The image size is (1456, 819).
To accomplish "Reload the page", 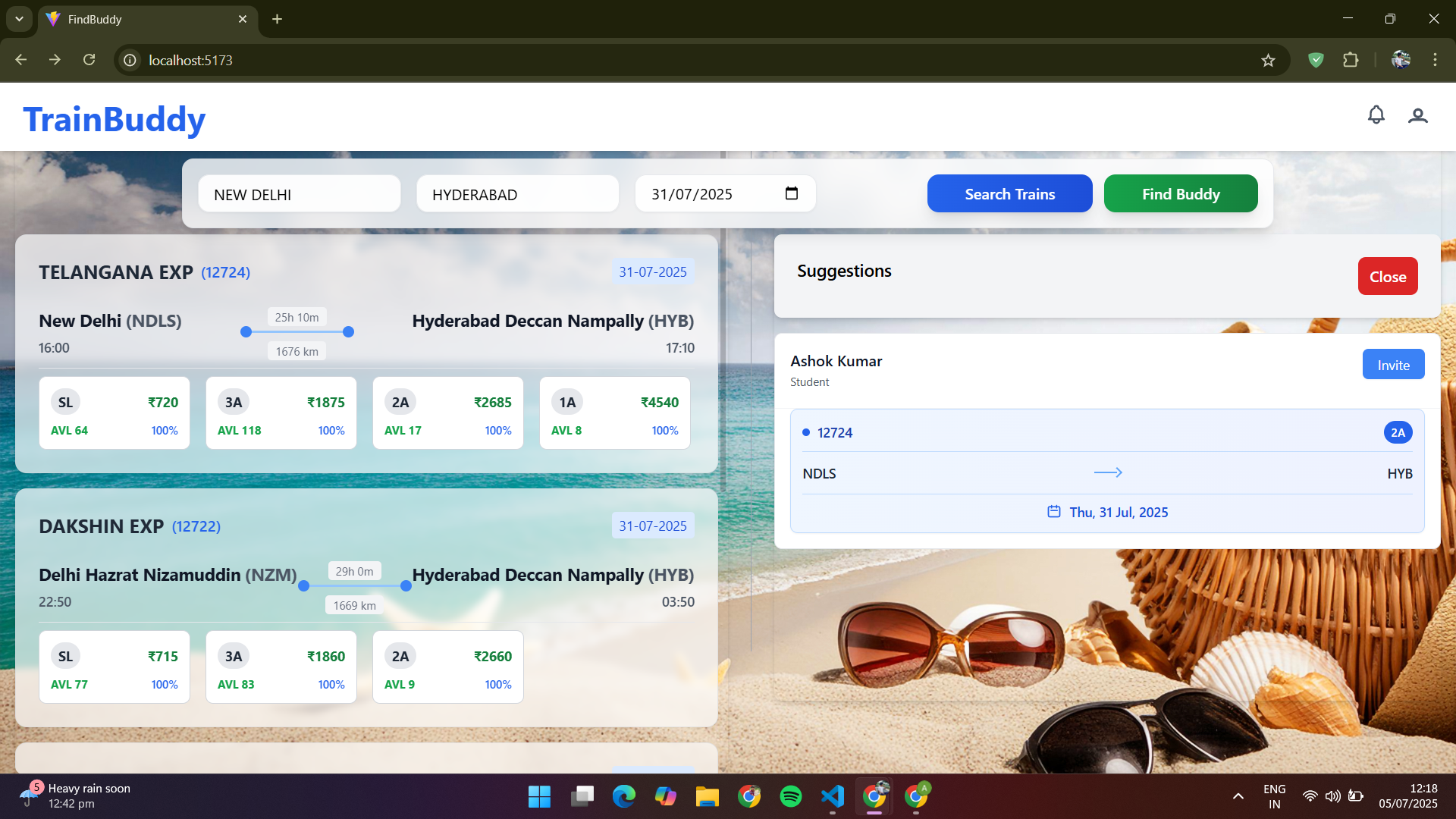I will 89,60.
